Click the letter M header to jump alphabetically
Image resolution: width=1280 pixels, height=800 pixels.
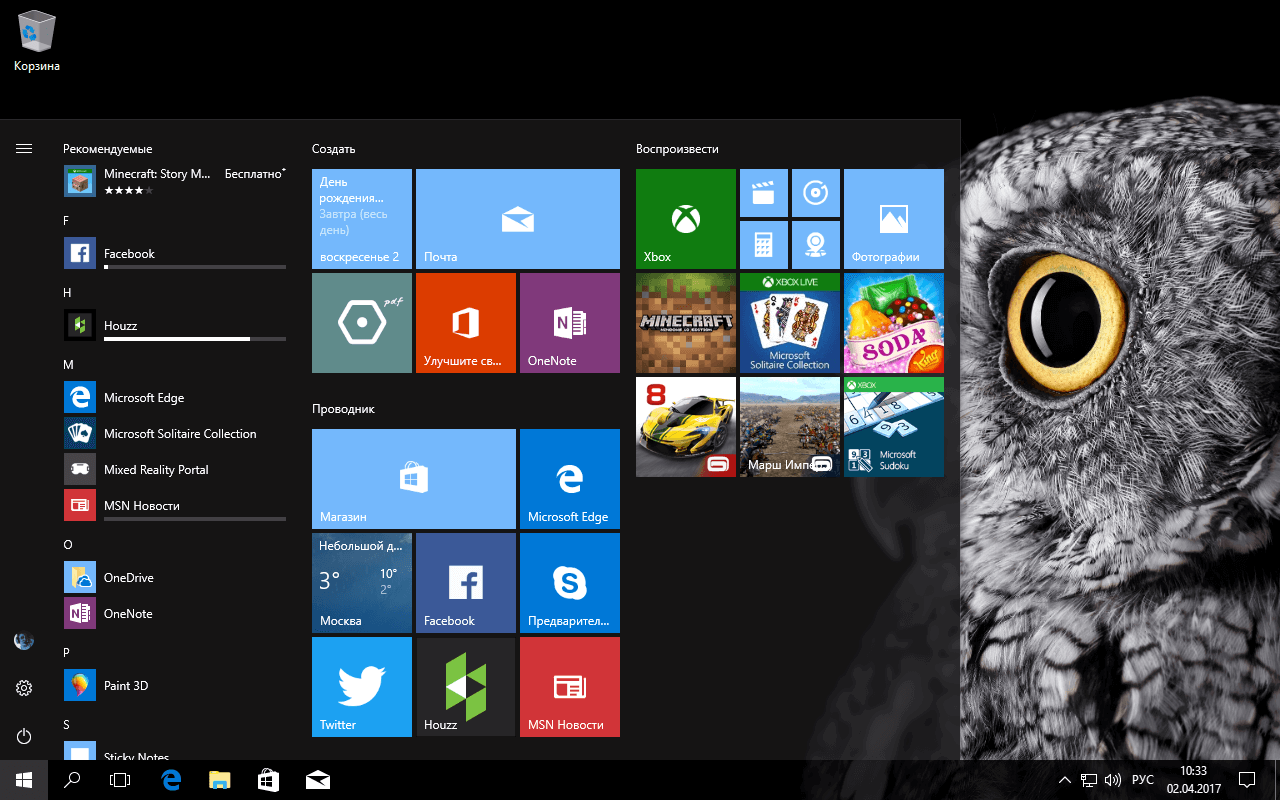click(68, 364)
